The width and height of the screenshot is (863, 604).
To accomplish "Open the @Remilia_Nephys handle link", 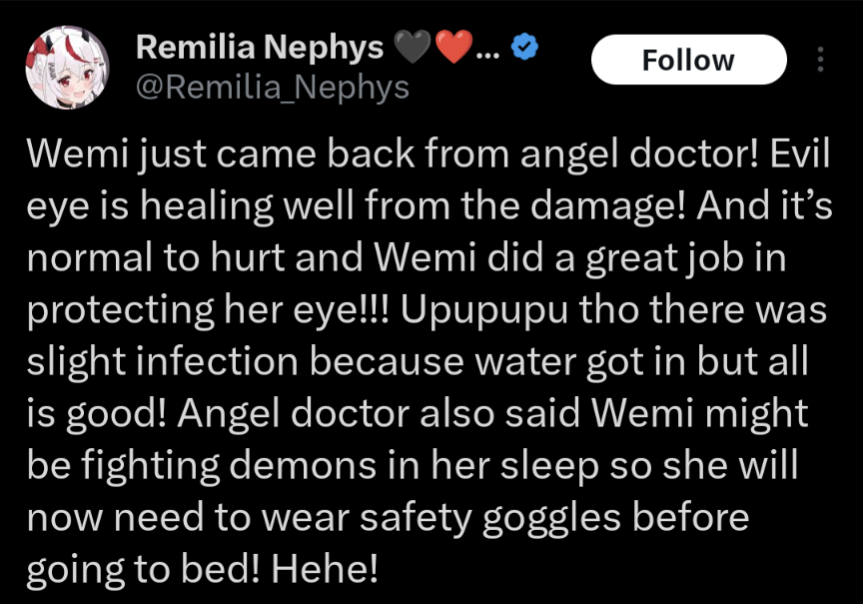I will point(272,88).
